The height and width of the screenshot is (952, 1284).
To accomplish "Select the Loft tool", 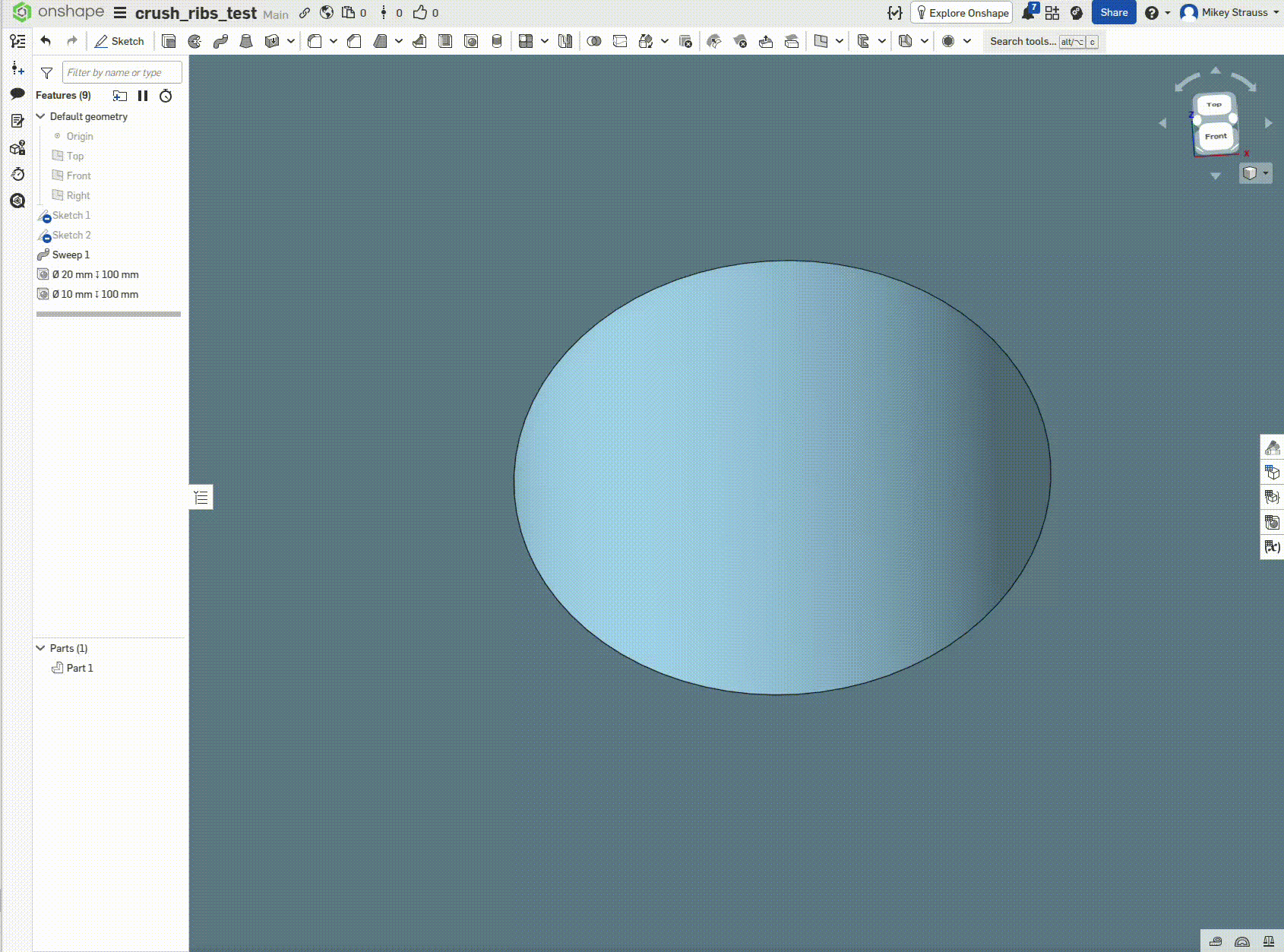I will [x=246, y=41].
